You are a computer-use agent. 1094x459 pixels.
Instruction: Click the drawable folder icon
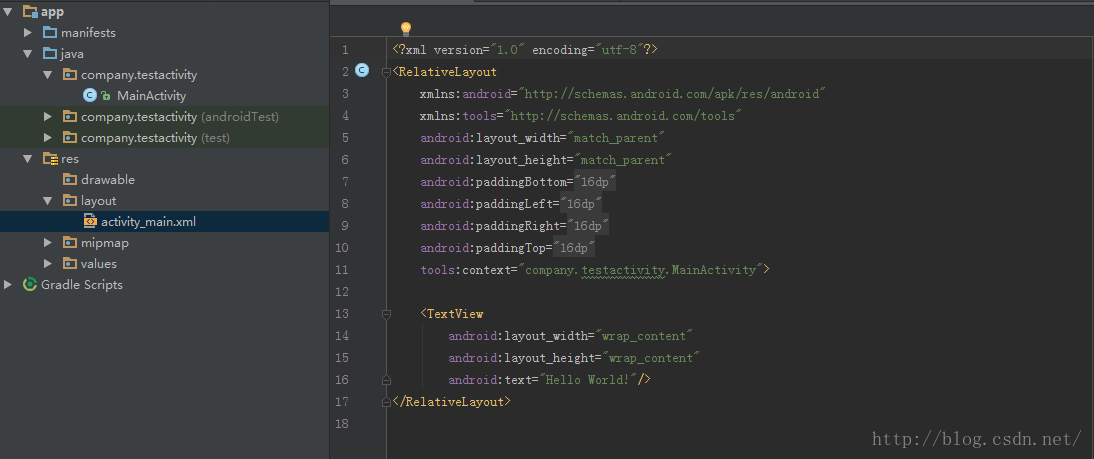coord(70,180)
